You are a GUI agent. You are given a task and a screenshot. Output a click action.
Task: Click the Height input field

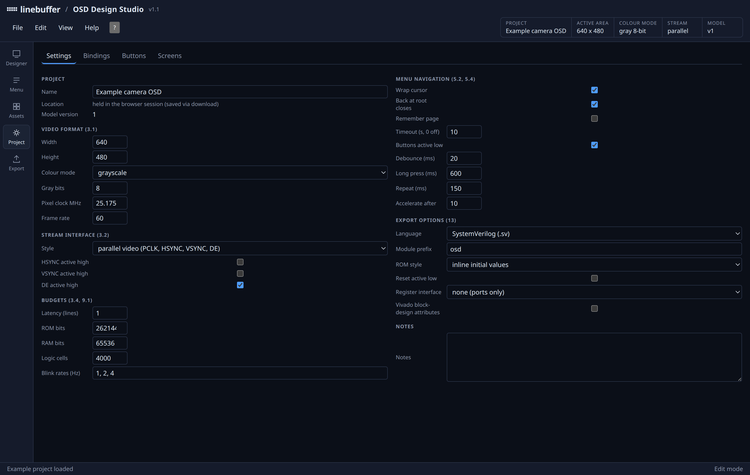(x=110, y=157)
